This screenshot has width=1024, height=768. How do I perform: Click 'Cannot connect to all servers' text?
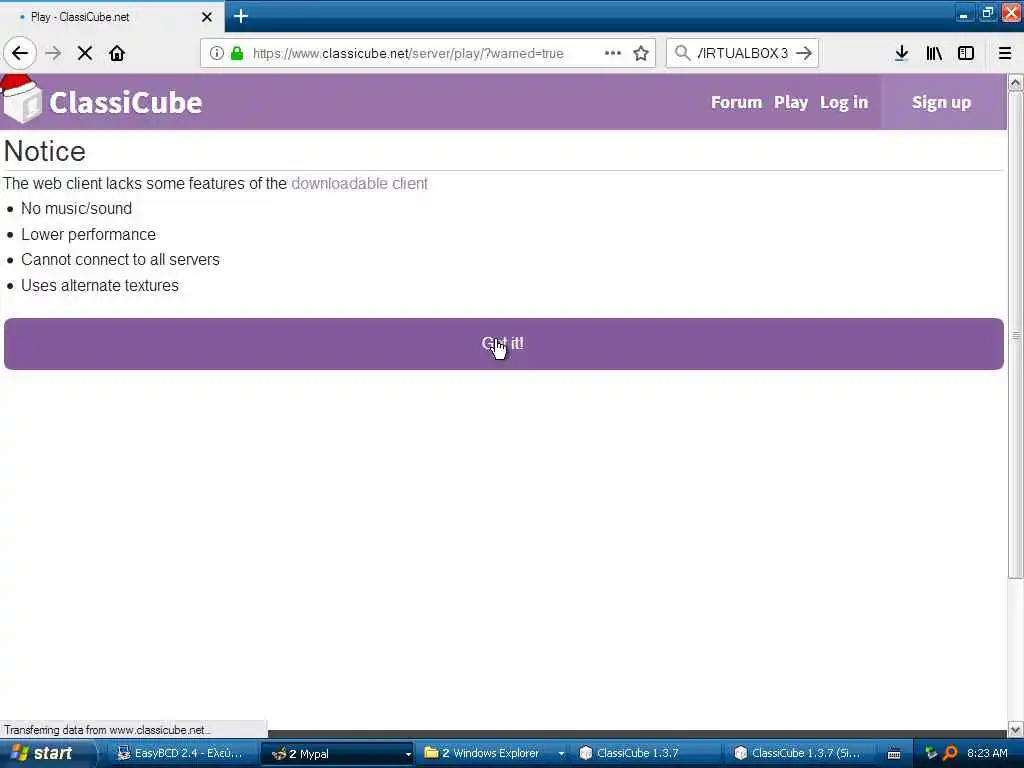tap(120, 259)
